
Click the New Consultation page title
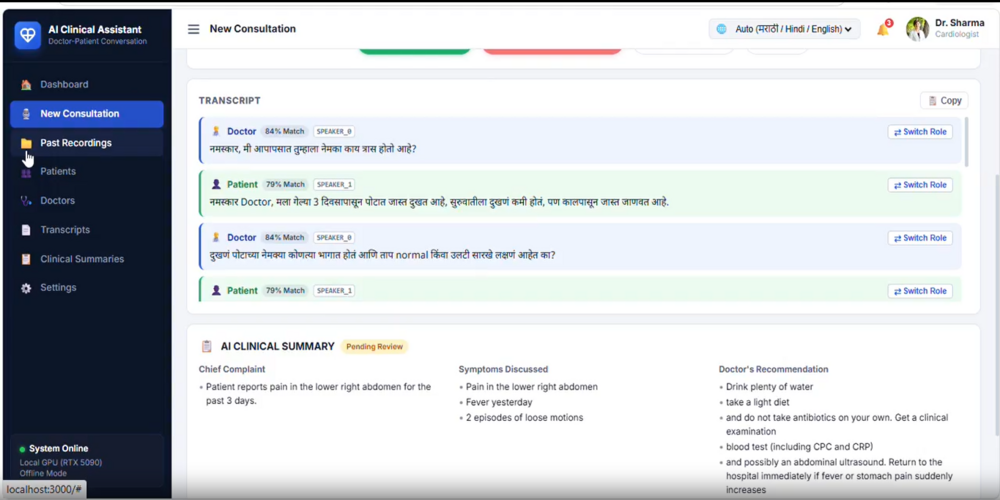[x=253, y=29]
